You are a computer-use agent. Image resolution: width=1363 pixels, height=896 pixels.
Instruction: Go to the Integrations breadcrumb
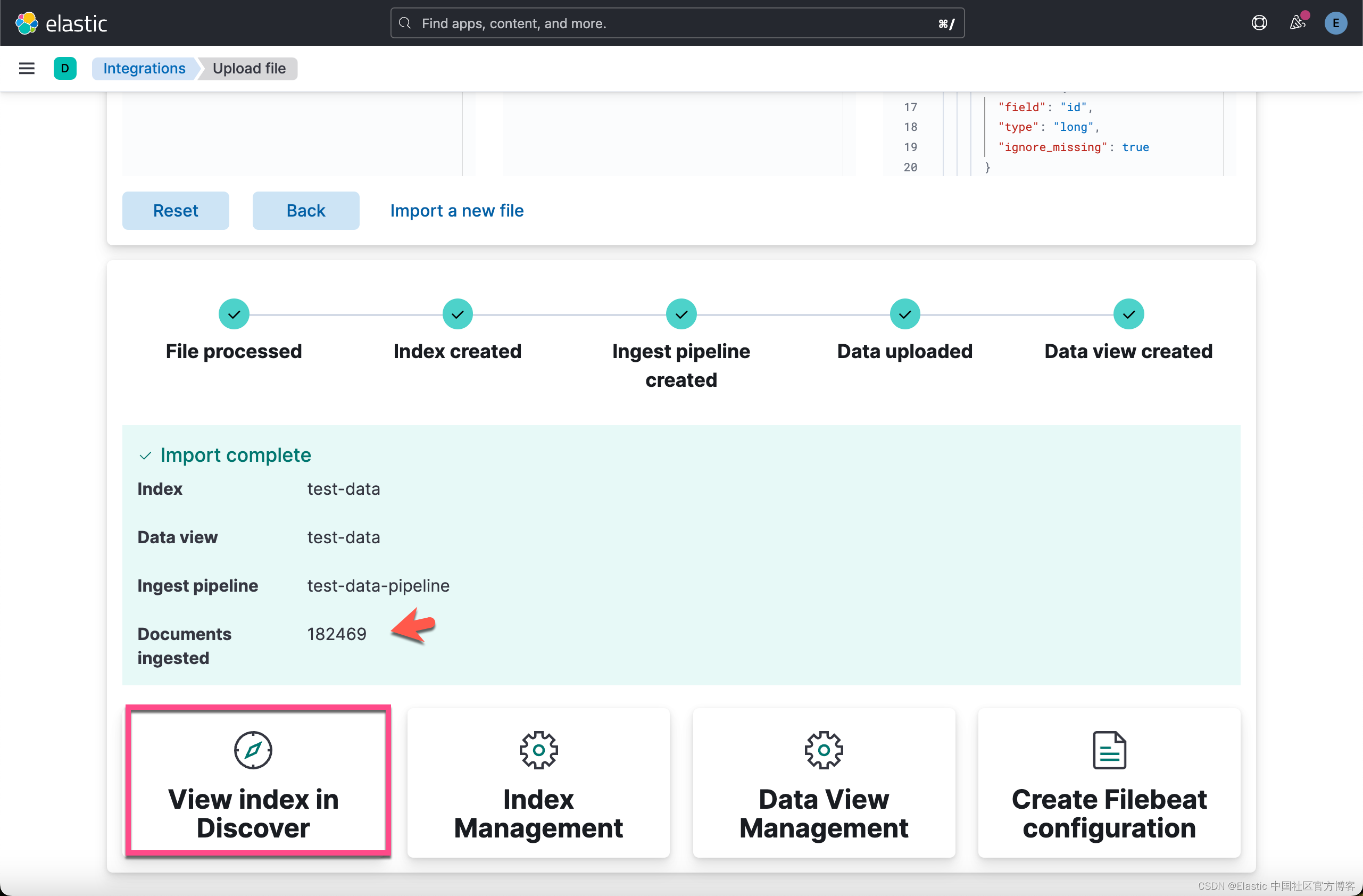point(144,68)
